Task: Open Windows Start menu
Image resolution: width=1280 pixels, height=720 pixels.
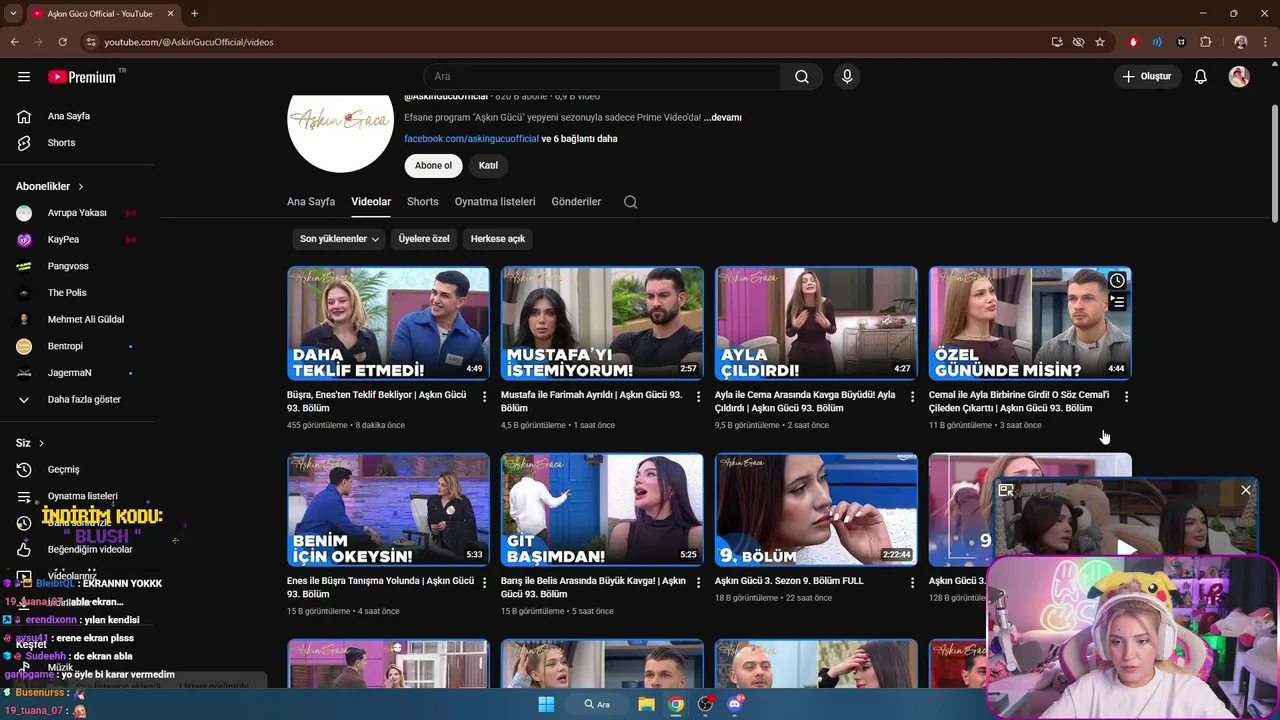Action: [546, 704]
